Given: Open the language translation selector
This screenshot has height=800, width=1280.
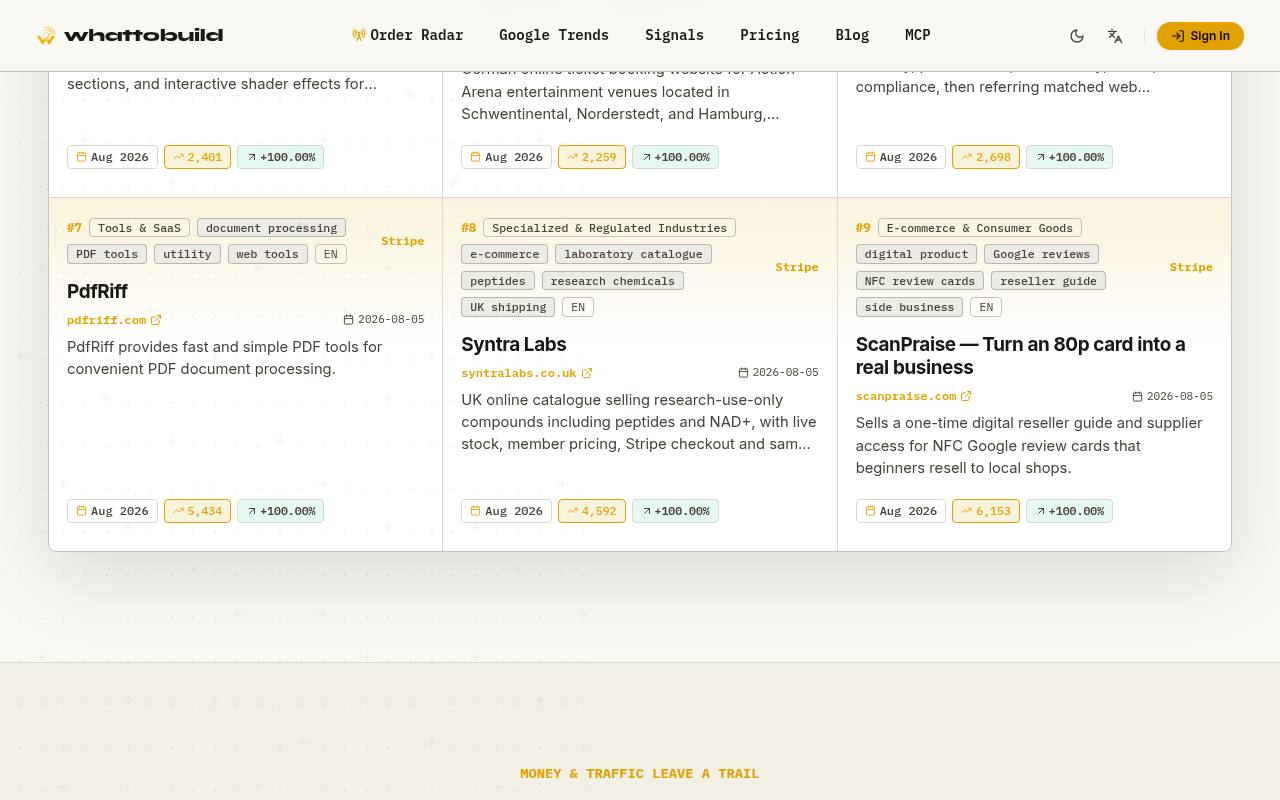Looking at the screenshot, I should tap(1115, 36).
